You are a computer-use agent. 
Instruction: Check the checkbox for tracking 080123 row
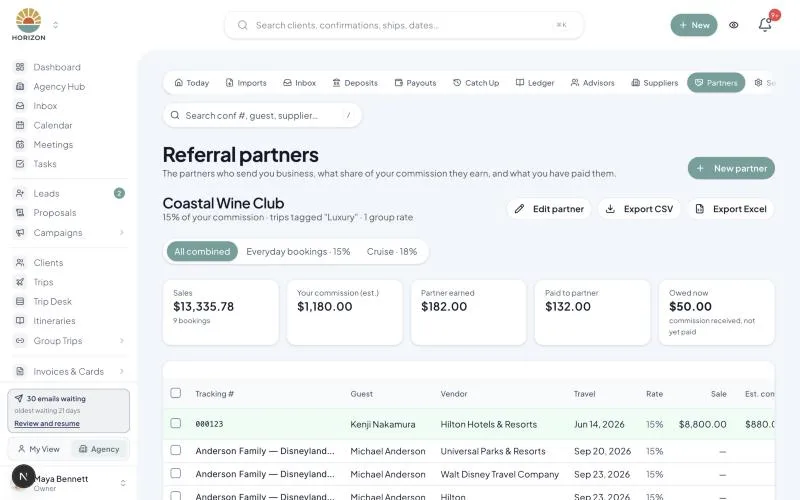pos(176,423)
